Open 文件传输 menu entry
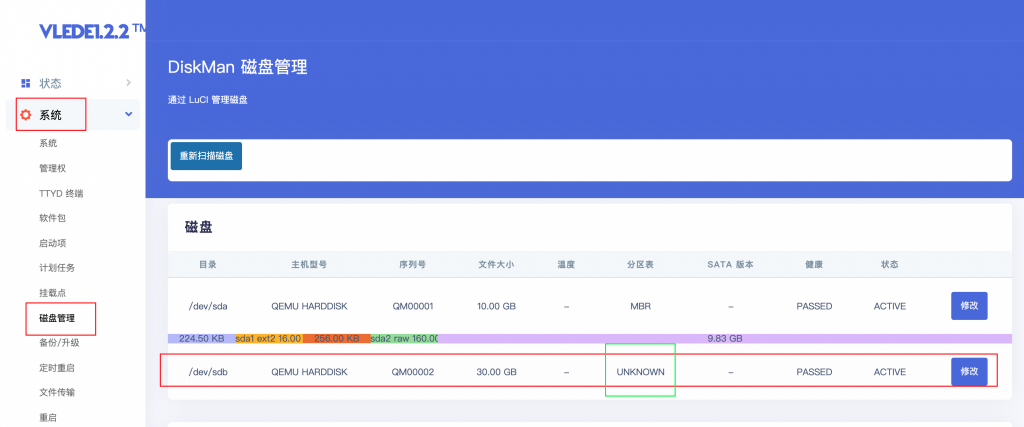Image resolution: width=1024 pixels, height=427 pixels. 57,392
